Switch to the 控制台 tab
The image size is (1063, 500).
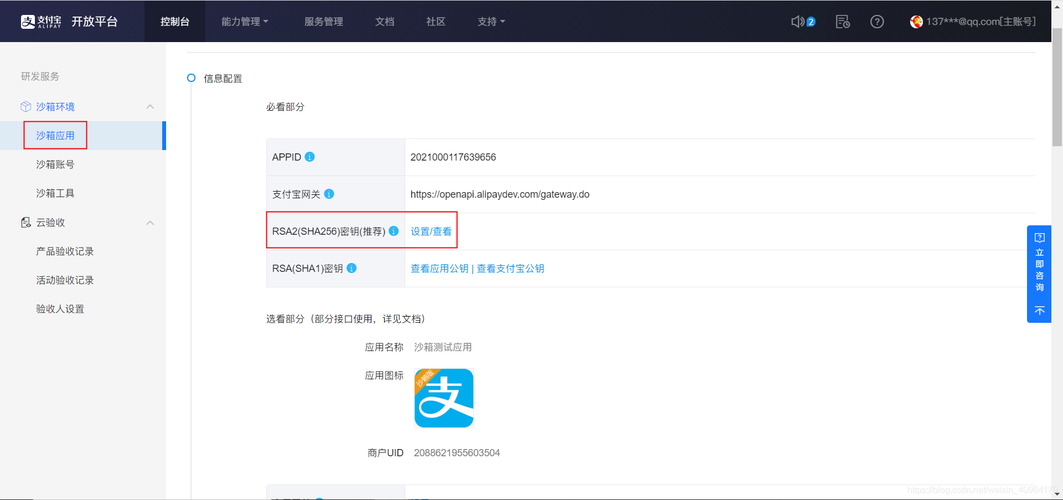pos(175,22)
